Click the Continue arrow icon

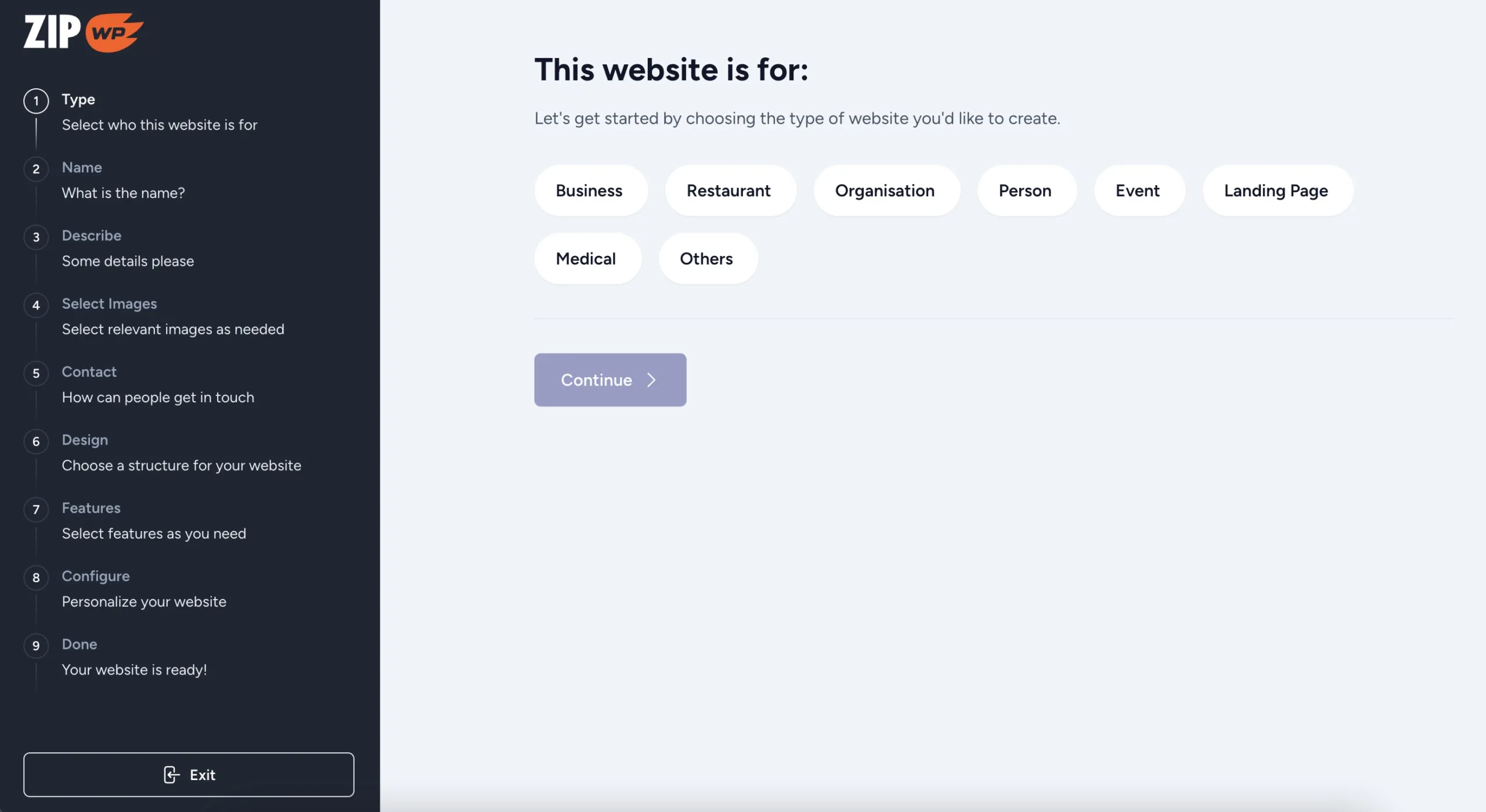pos(652,380)
